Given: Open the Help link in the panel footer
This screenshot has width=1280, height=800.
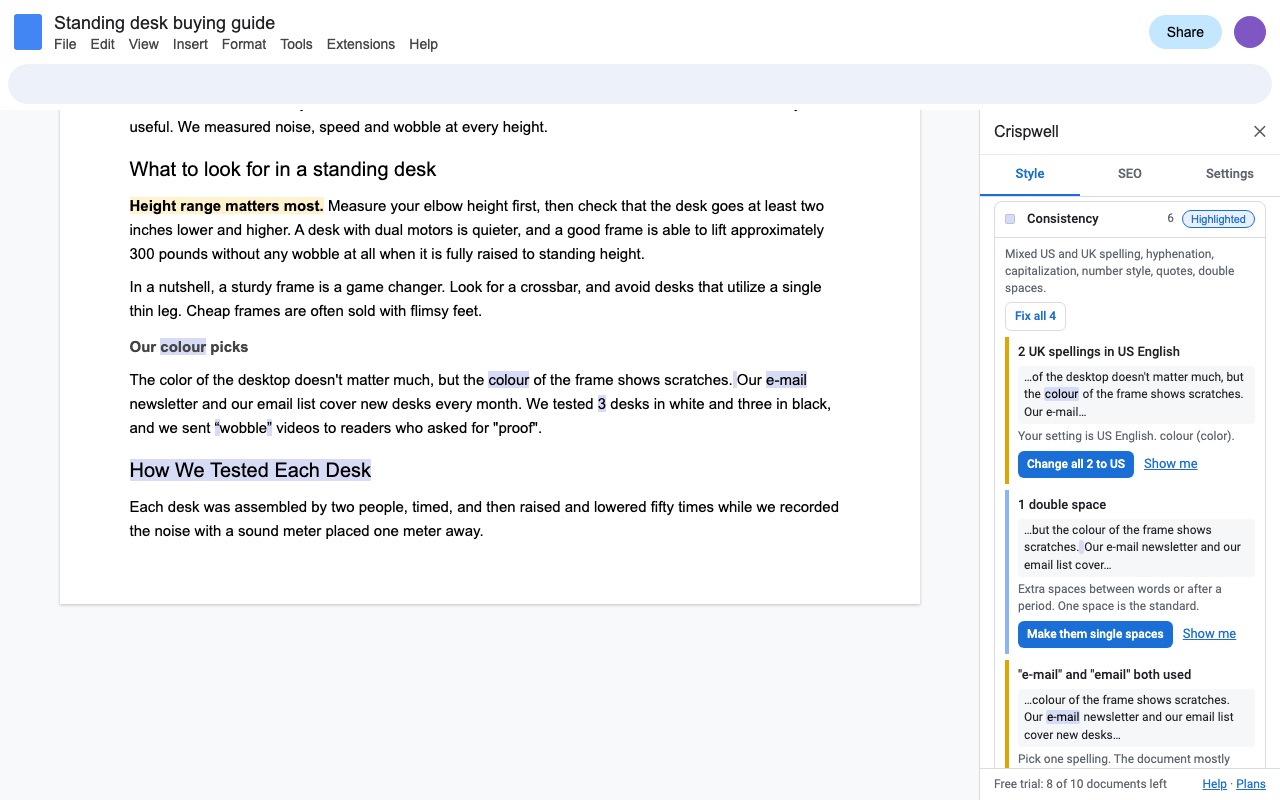Looking at the screenshot, I should pos(1214,784).
